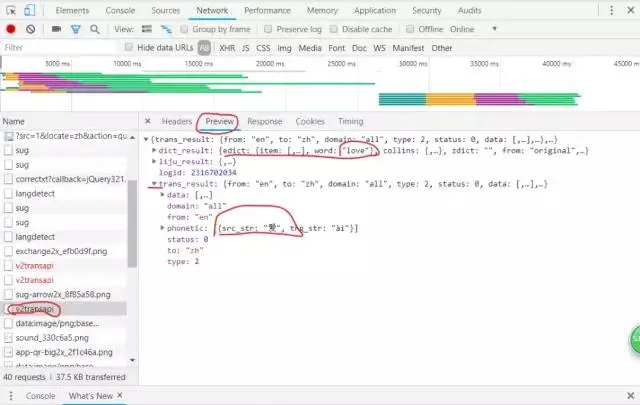The height and width of the screenshot is (405, 640).
Task: Select the correctxt?callback=jQuery request
Action: click(71, 179)
